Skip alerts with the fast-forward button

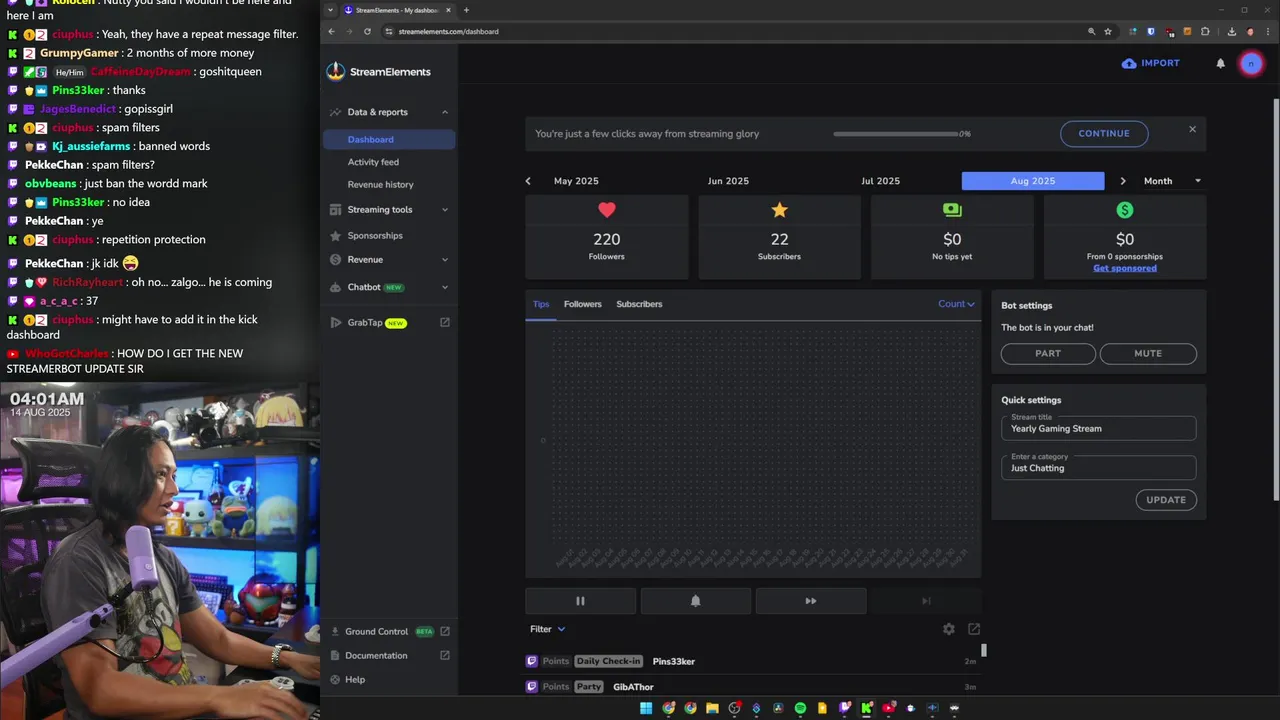tap(811, 601)
